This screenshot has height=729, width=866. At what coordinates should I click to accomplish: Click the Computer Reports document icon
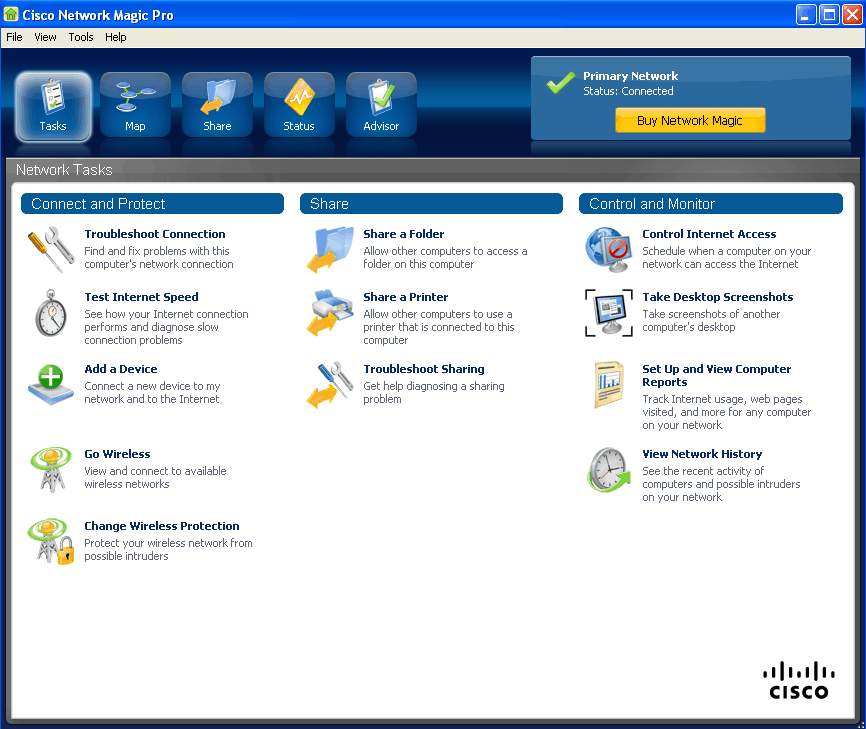click(x=609, y=385)
